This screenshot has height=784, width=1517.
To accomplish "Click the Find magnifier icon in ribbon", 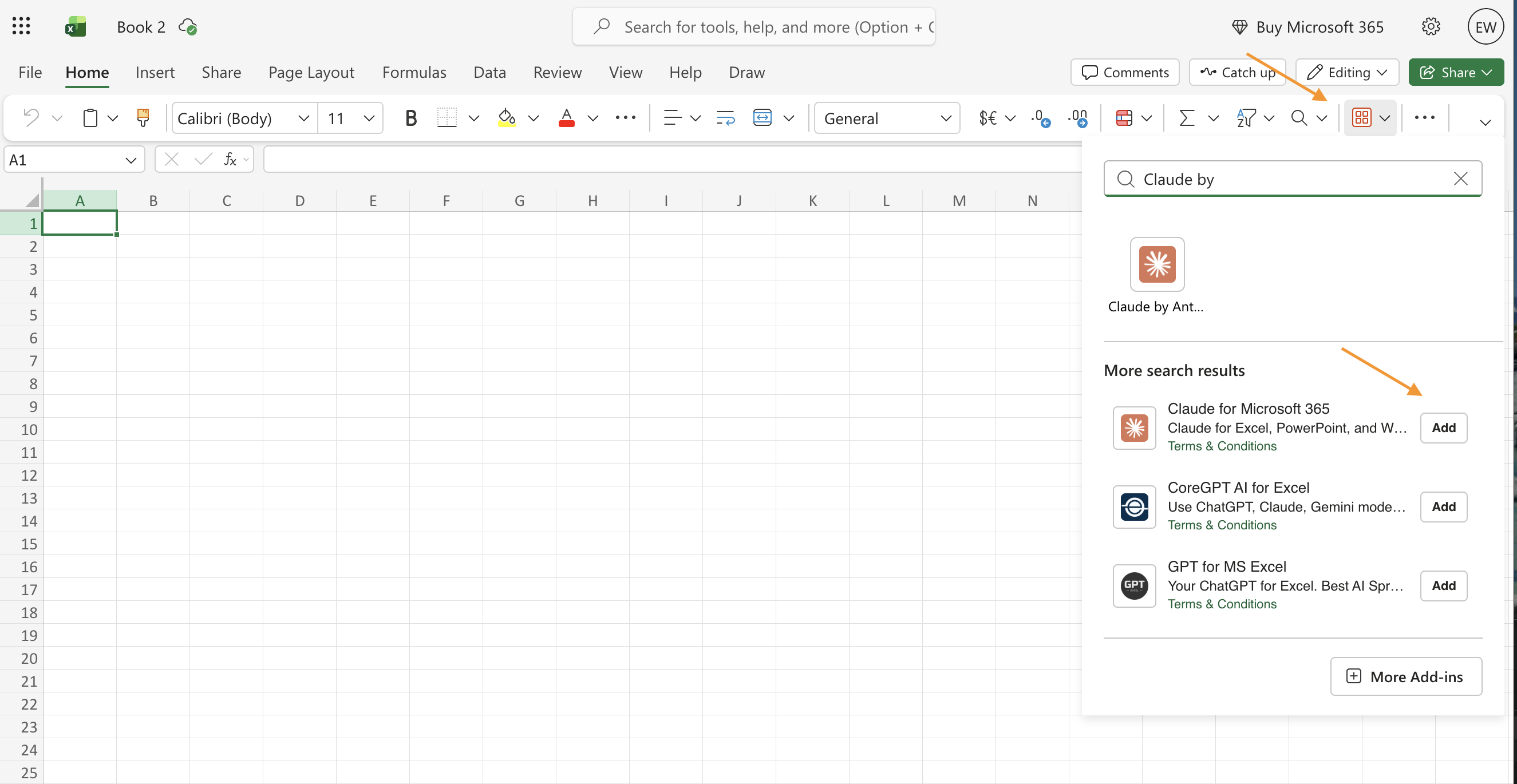I will click(1298, 118).
